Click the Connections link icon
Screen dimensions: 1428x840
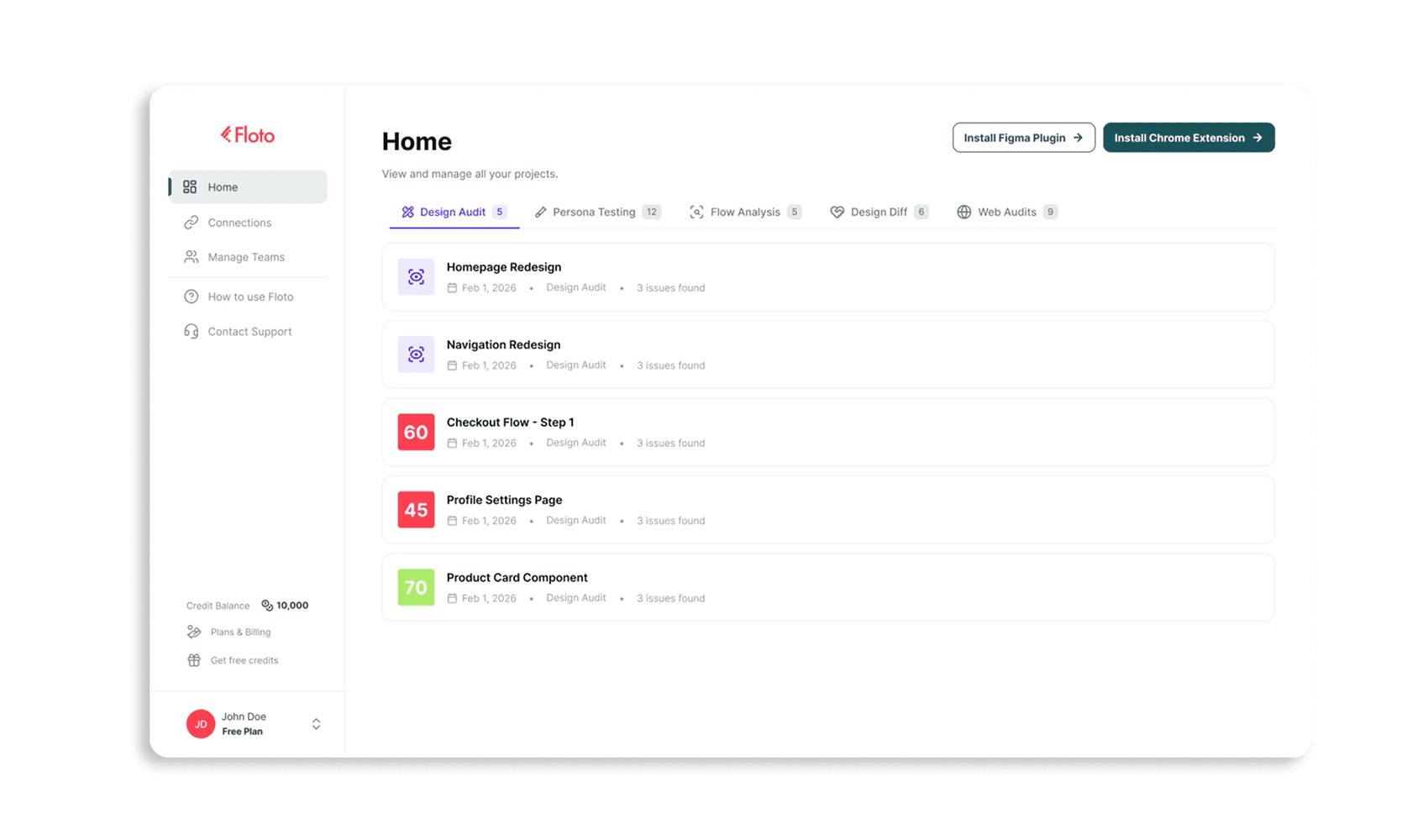(192, 223)
